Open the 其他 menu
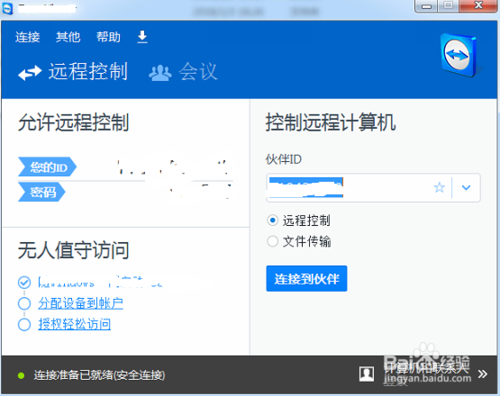This screenshot has height=396, width=500. [68, 37]
